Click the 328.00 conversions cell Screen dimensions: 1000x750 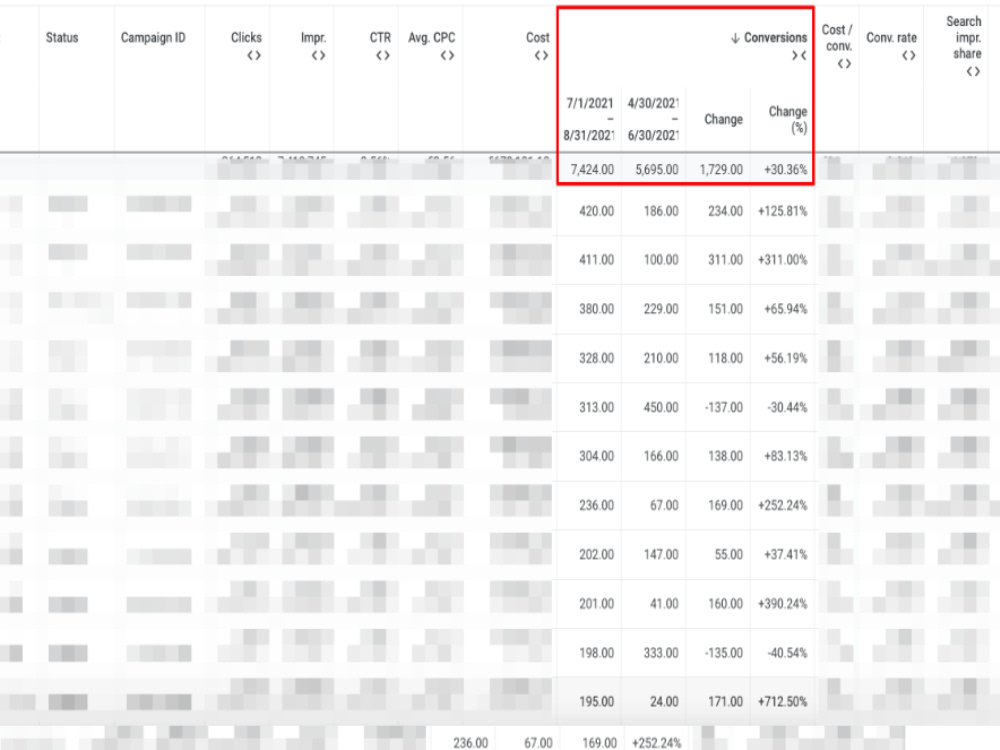point(596,358)
